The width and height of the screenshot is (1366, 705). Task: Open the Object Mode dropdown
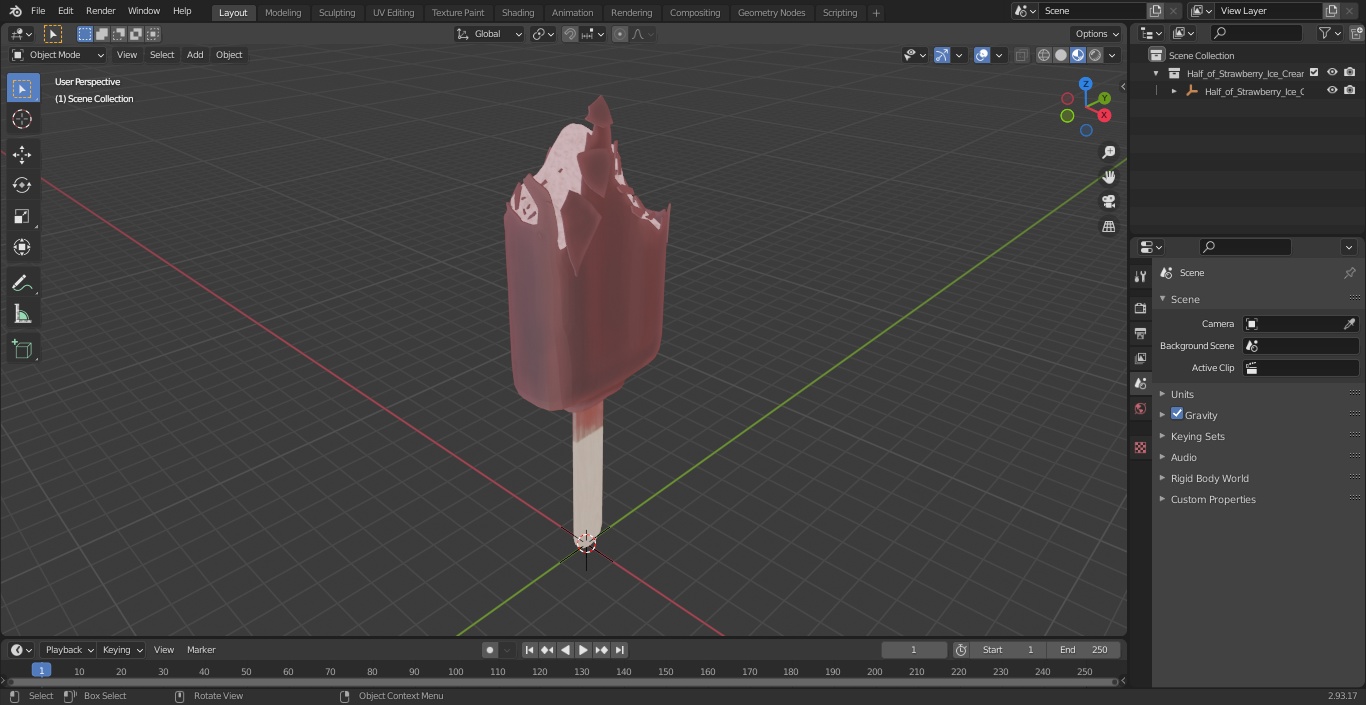click(x=58, y=55)
